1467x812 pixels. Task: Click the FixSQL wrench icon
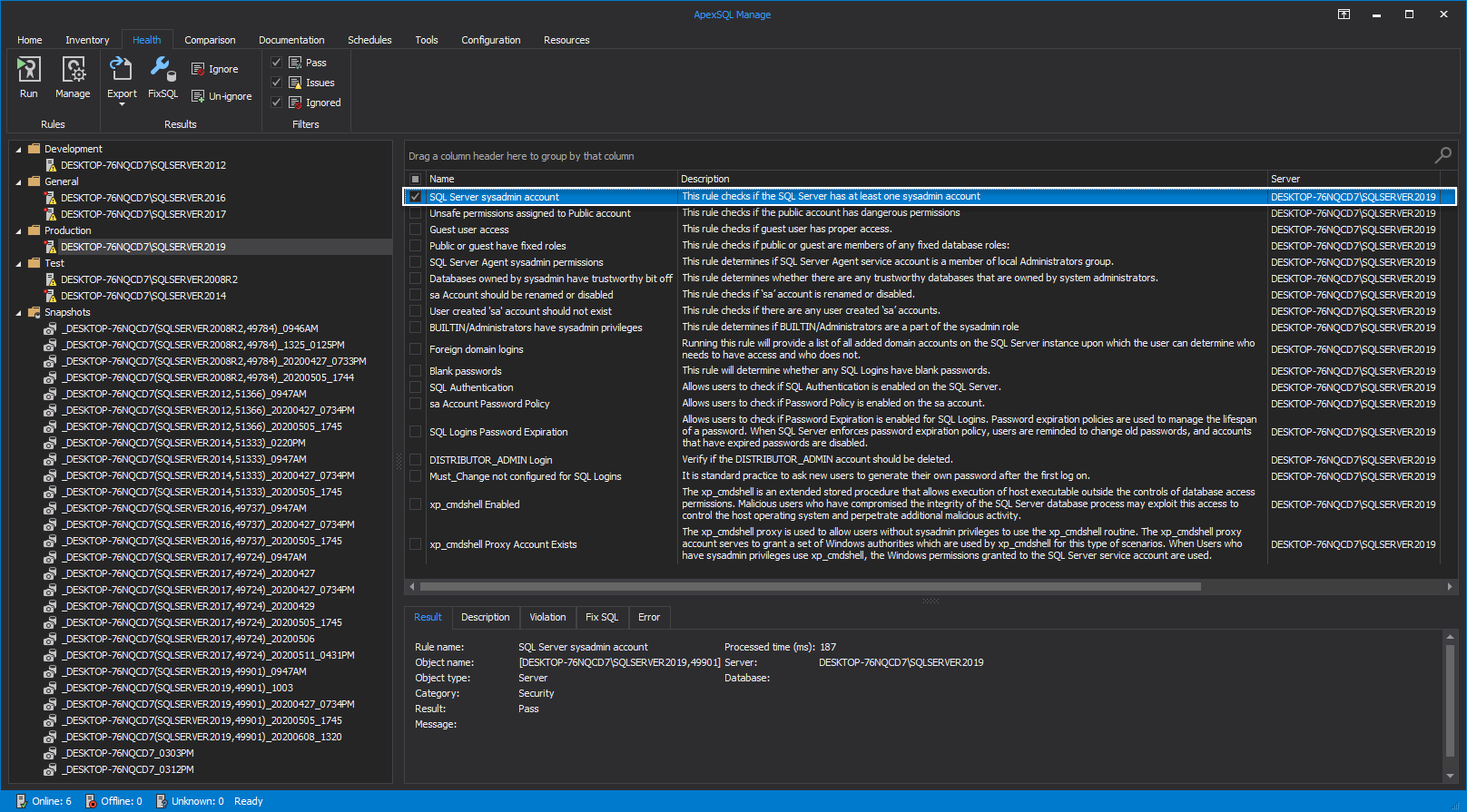click(x=163, y=69)
